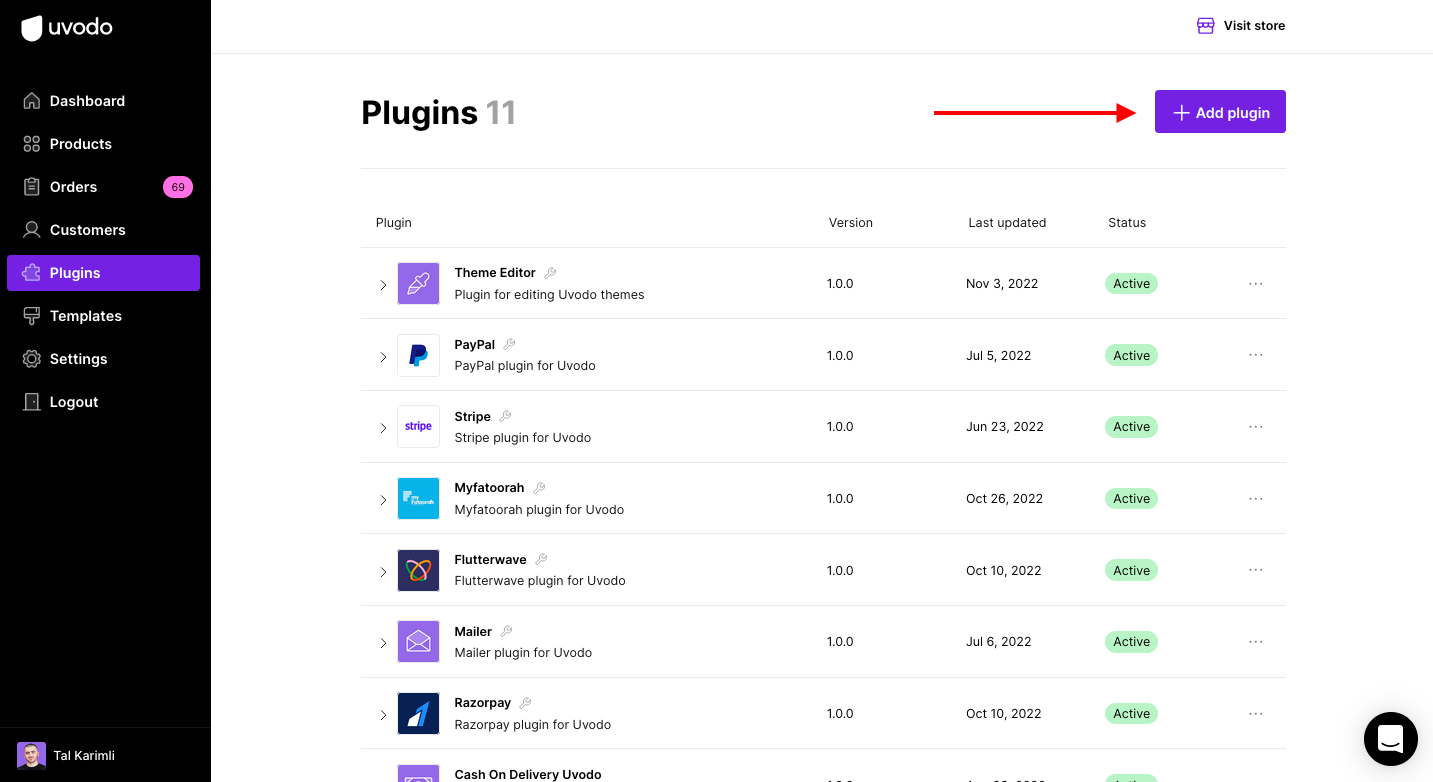Open the Flutterwave more options menu
This screenshot has height=782, width=1433.
pos(1256,570)
